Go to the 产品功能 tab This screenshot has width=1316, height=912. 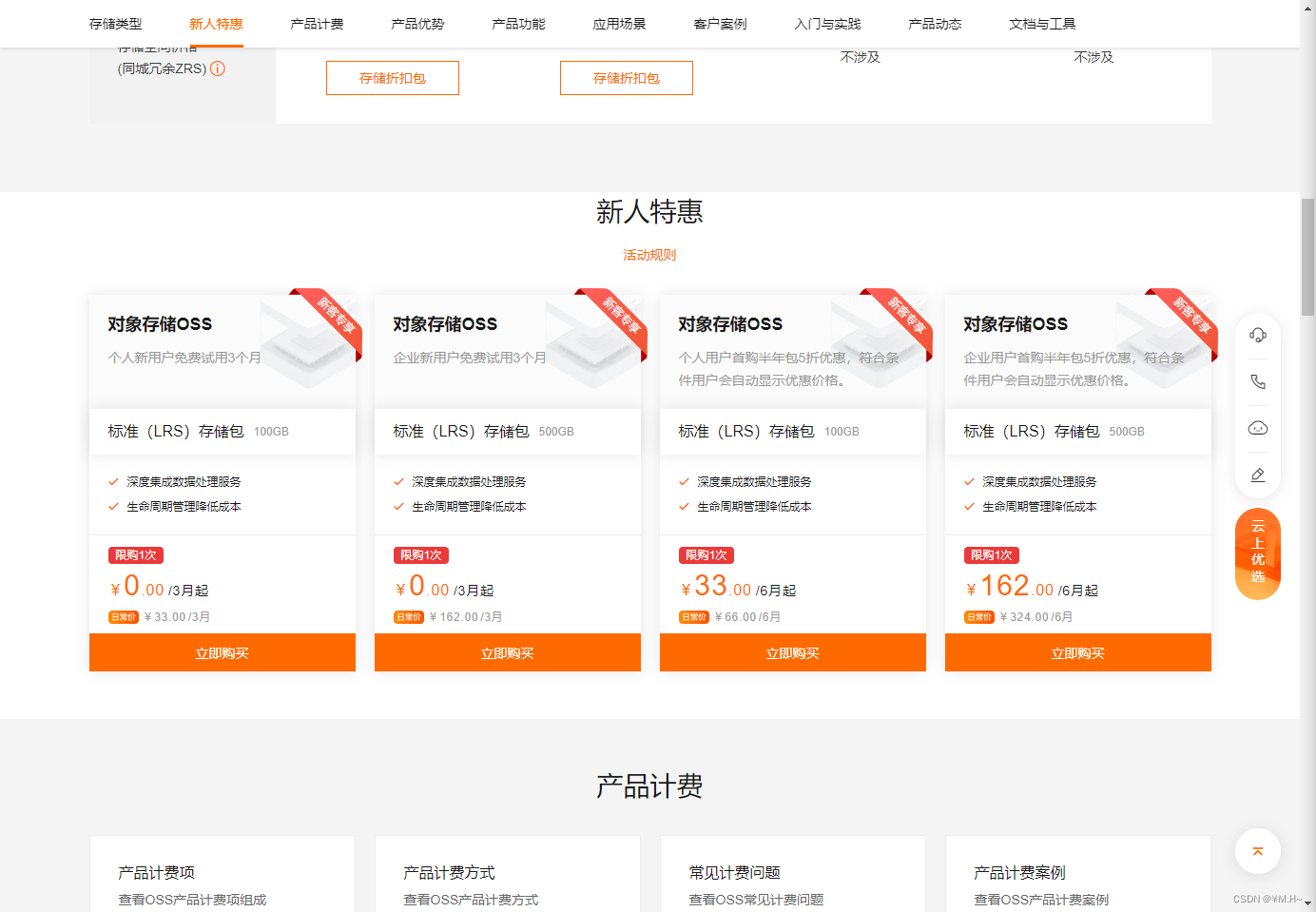[518, 24]
